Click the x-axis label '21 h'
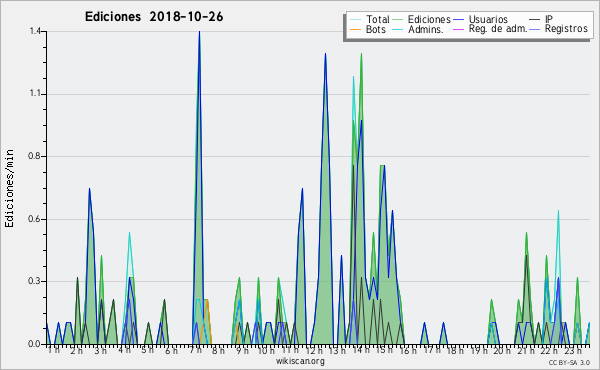The width and height of the screenshot is (600, 370). click(526, 350)
